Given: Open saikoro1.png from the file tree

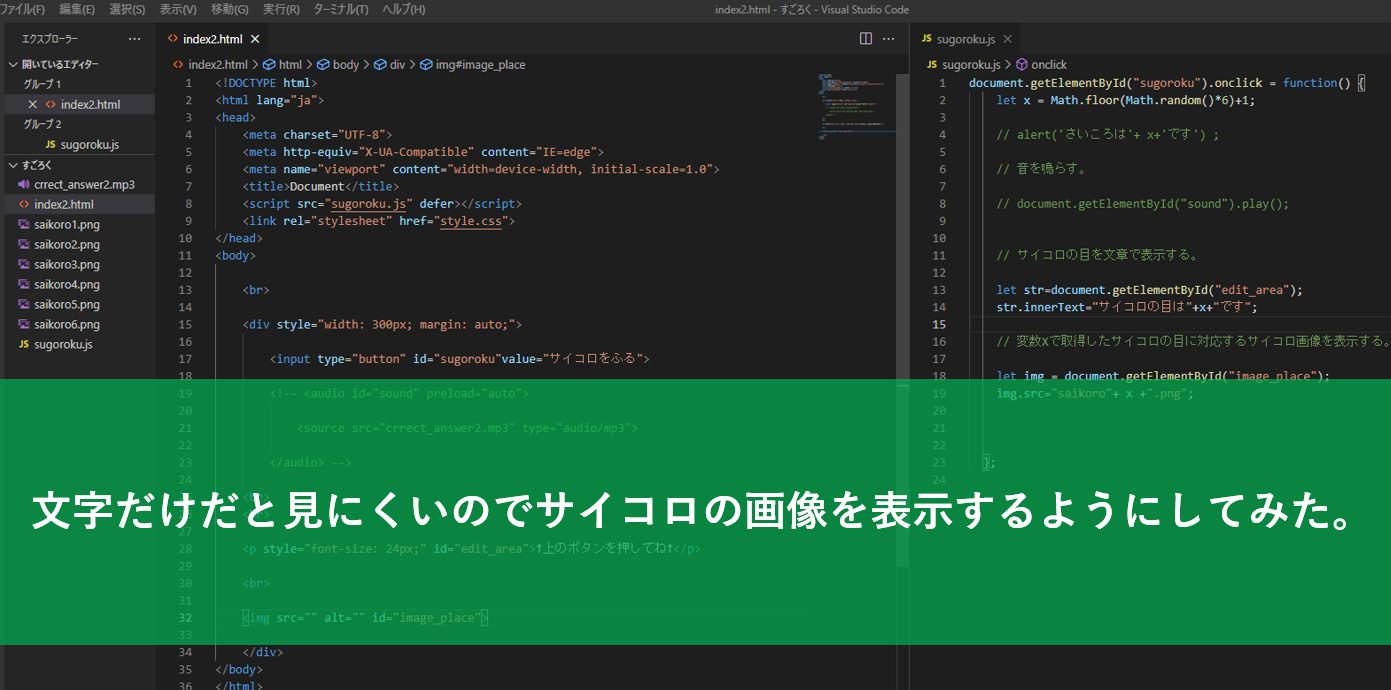Looking at the screenshot, I should point(67,225).
